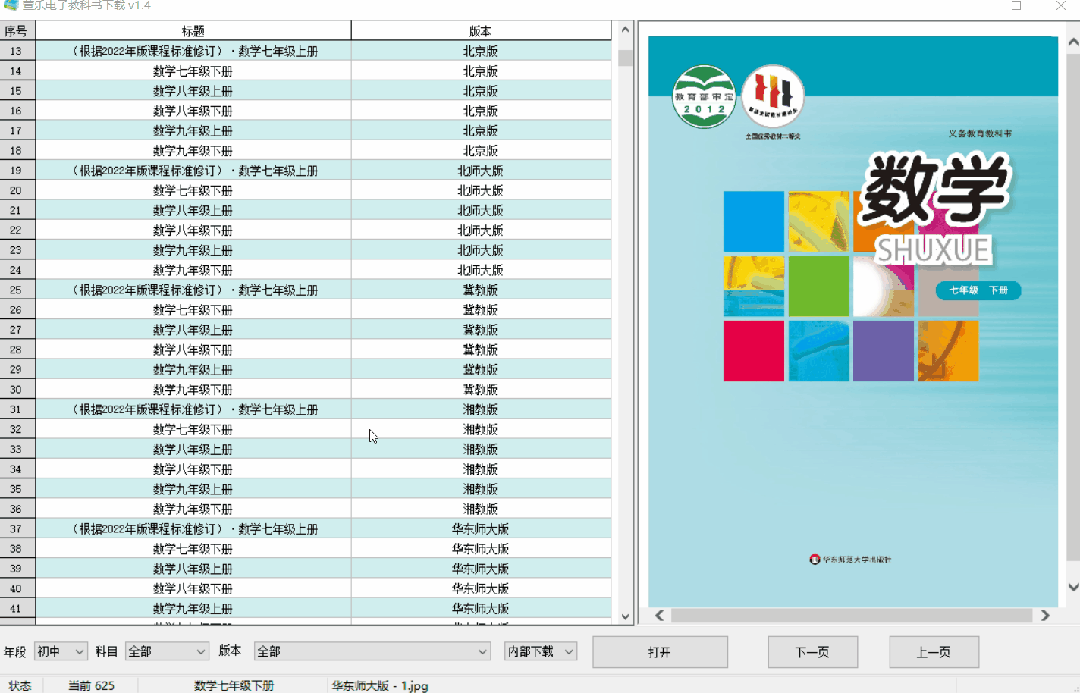The width and height of the screenshot is (1080, 693).
Task: Select row 25 title for 冀教版
Action: click(193, 290)
